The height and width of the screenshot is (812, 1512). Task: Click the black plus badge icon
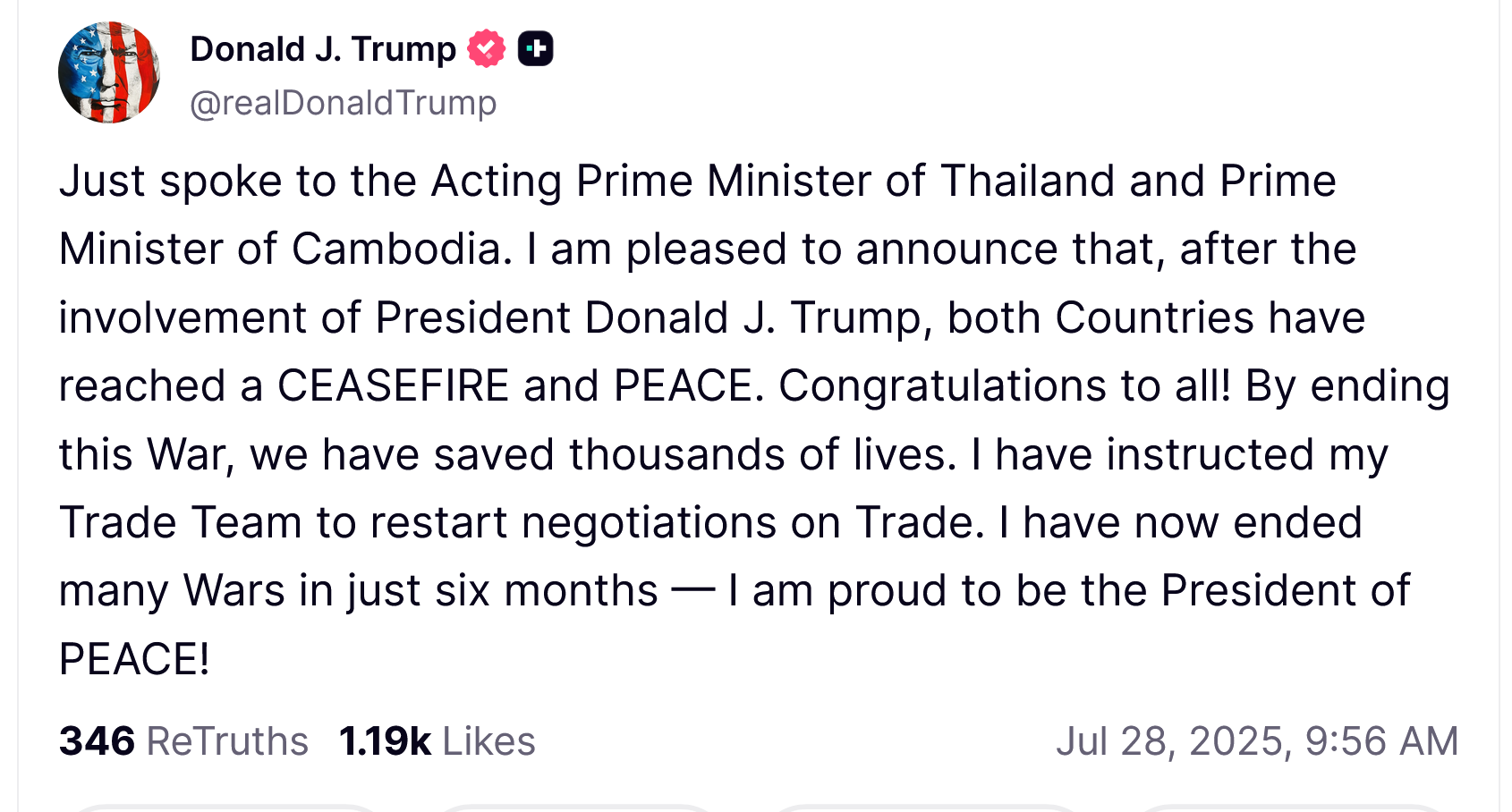coord(536,48)
